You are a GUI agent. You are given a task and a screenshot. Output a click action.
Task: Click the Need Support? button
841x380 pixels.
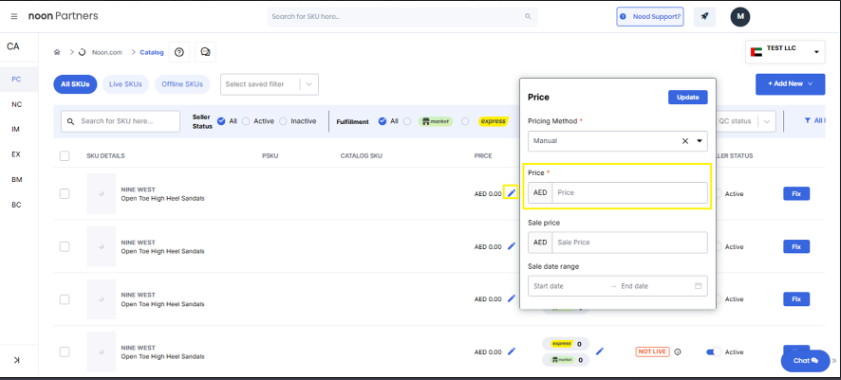click(x=650, y=17)
